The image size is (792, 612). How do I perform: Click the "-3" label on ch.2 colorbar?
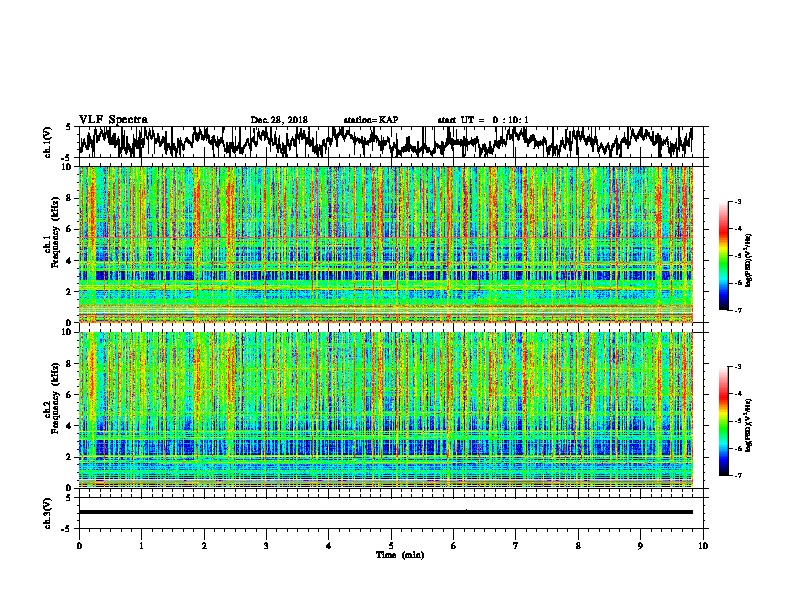(x=738, y=367)
